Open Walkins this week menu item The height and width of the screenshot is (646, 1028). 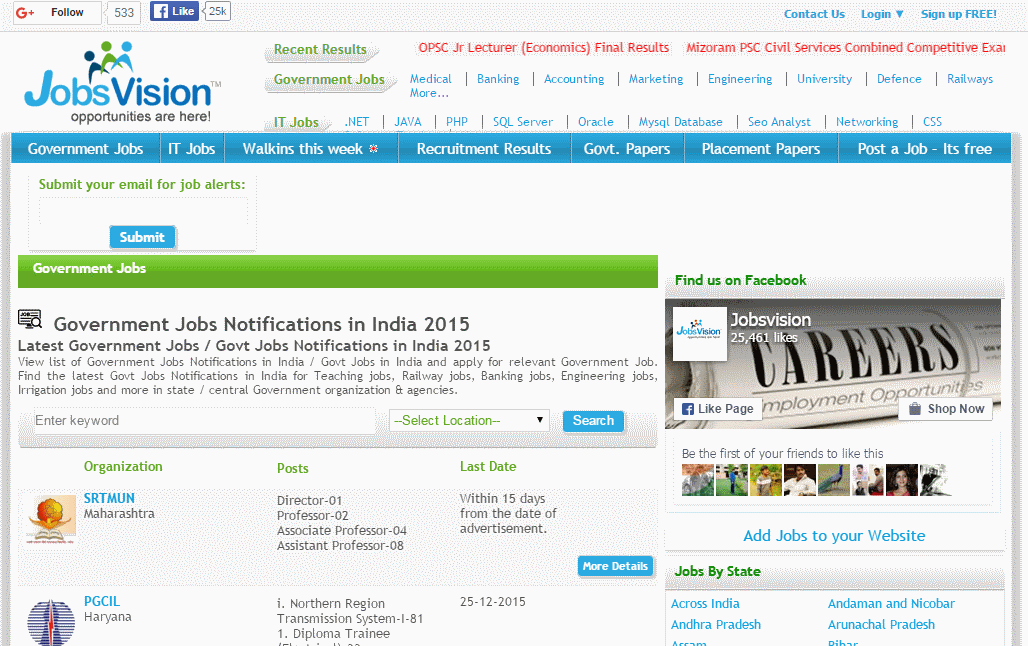point(311,149)
